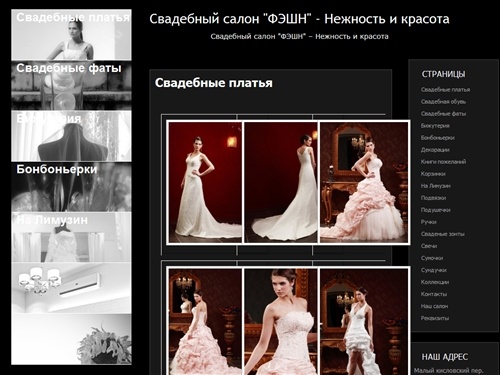Open 'Подвязки' page link
The image size is (500, 375).
(433, 198)
